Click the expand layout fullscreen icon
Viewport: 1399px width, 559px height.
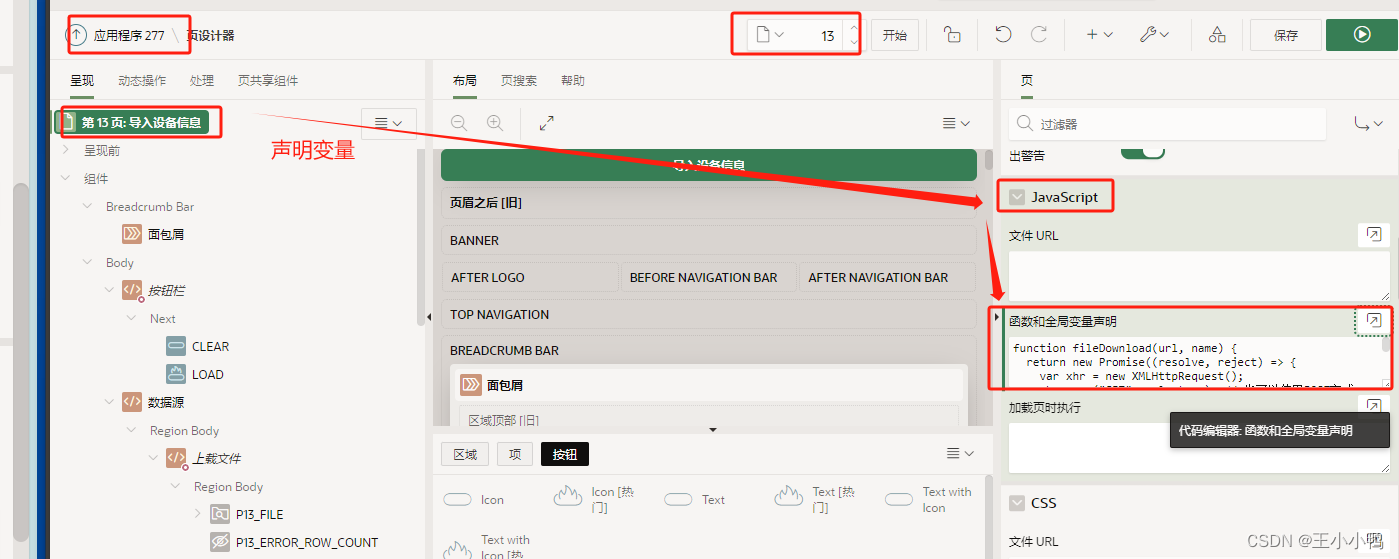pyautogui.click(x=547, y=123)
